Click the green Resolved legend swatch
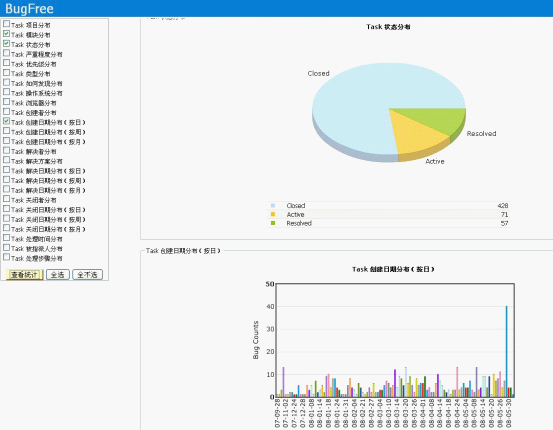 (x=273, y=223)
